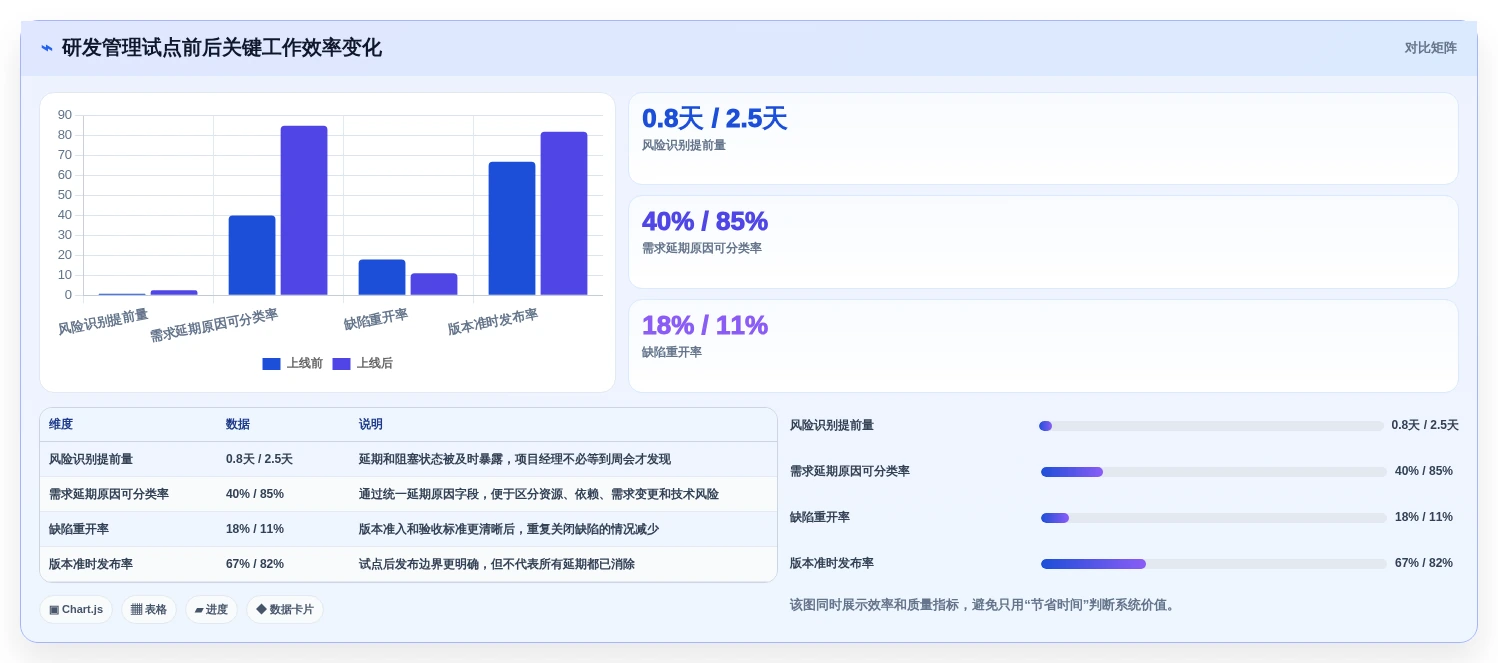This screenshot has height=663, width=1498.
Task: Click the description starting 版本准入和验收标准更清晰后
Action: pyautogui.click(x=509, y=530)
